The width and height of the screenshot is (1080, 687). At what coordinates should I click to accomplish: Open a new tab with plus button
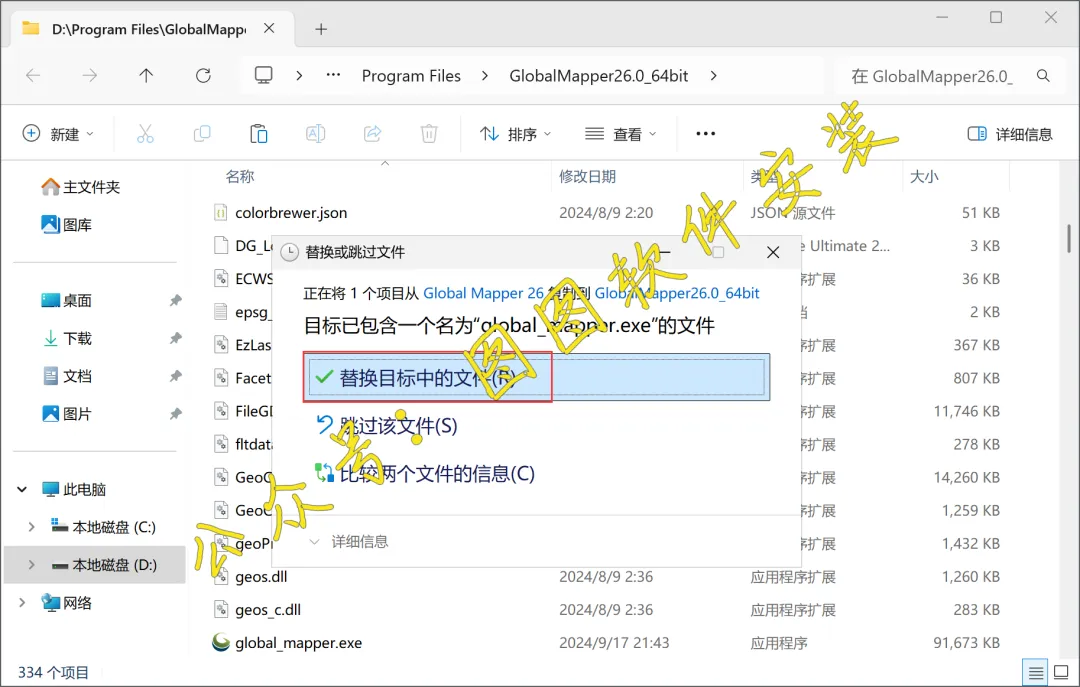pyautogui.click(x=321, y=29)
